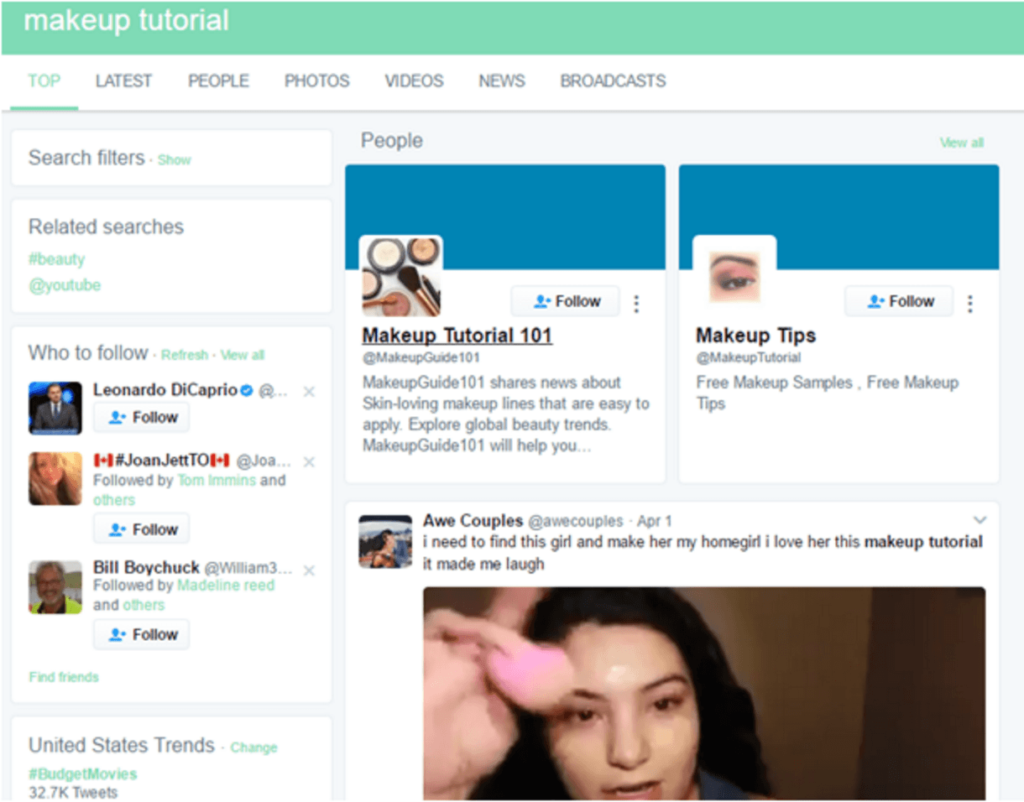Open the Tom Immins follower link

pos(217,480)
